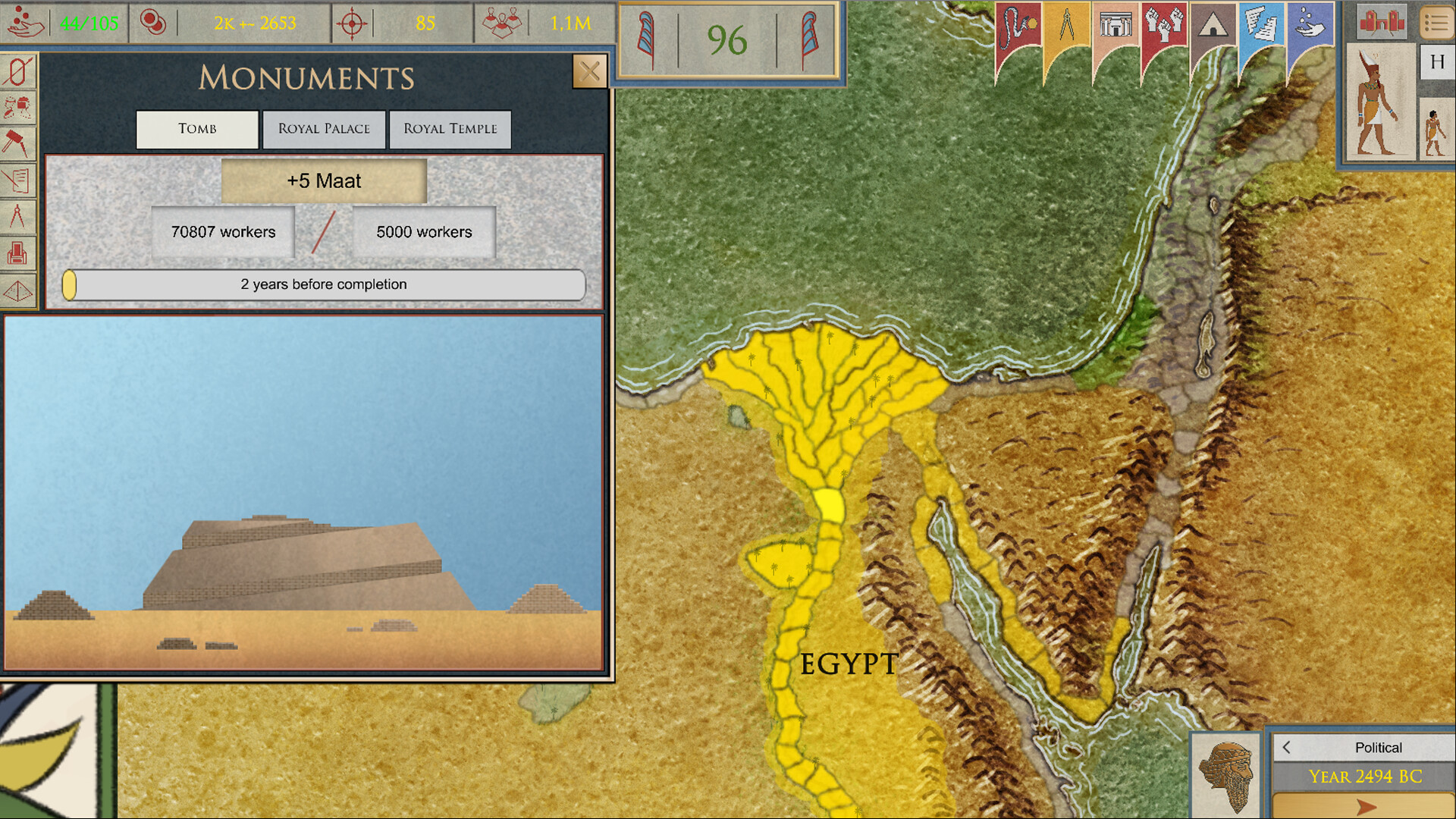Open the city buildings icon top right
Viewport: 1456px width, 819px height.
pos(1382,23)
